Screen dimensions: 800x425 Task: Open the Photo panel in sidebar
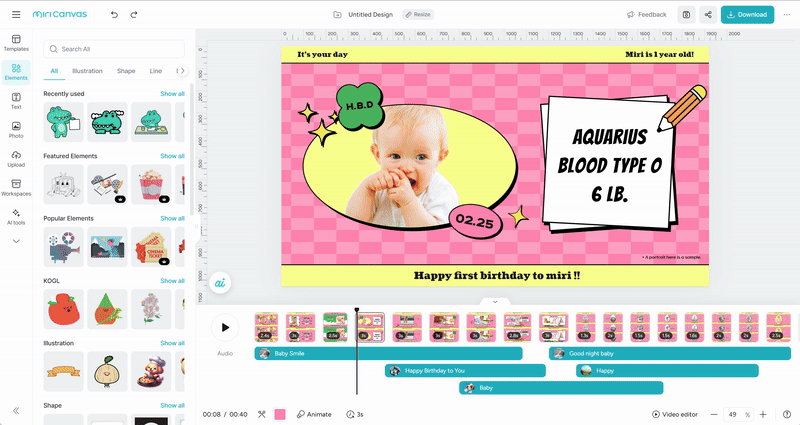click(x=16, y=129)
